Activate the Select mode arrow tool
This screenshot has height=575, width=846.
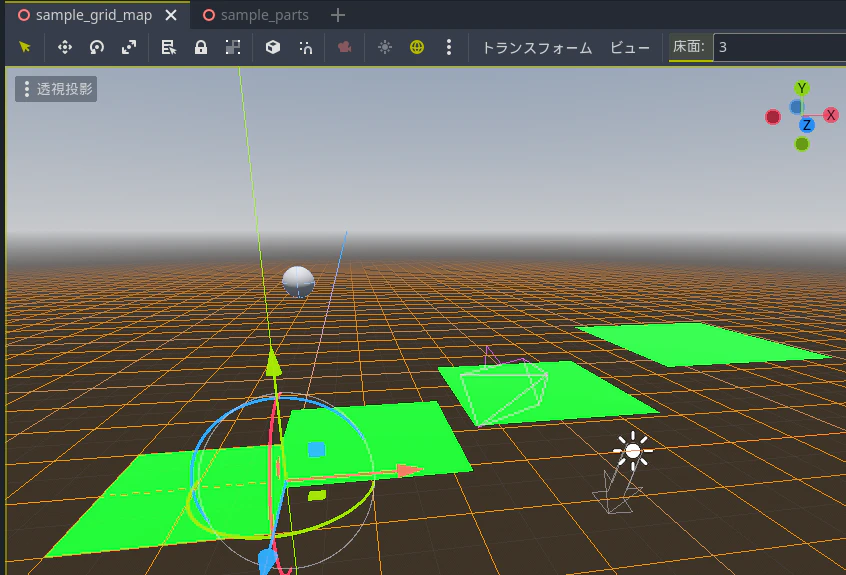click(24, 47)
